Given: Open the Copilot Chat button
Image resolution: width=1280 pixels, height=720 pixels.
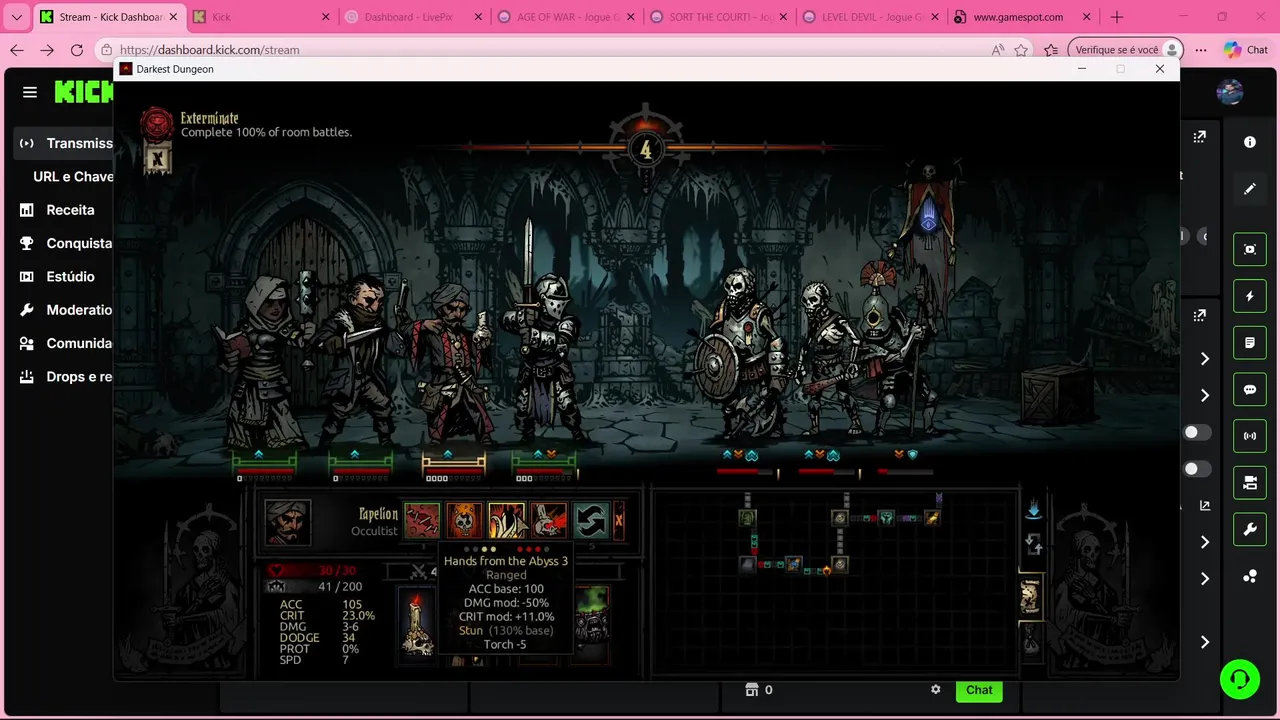Looking at the screenshot, I should pyautogui.click(x=1246, y=50).
